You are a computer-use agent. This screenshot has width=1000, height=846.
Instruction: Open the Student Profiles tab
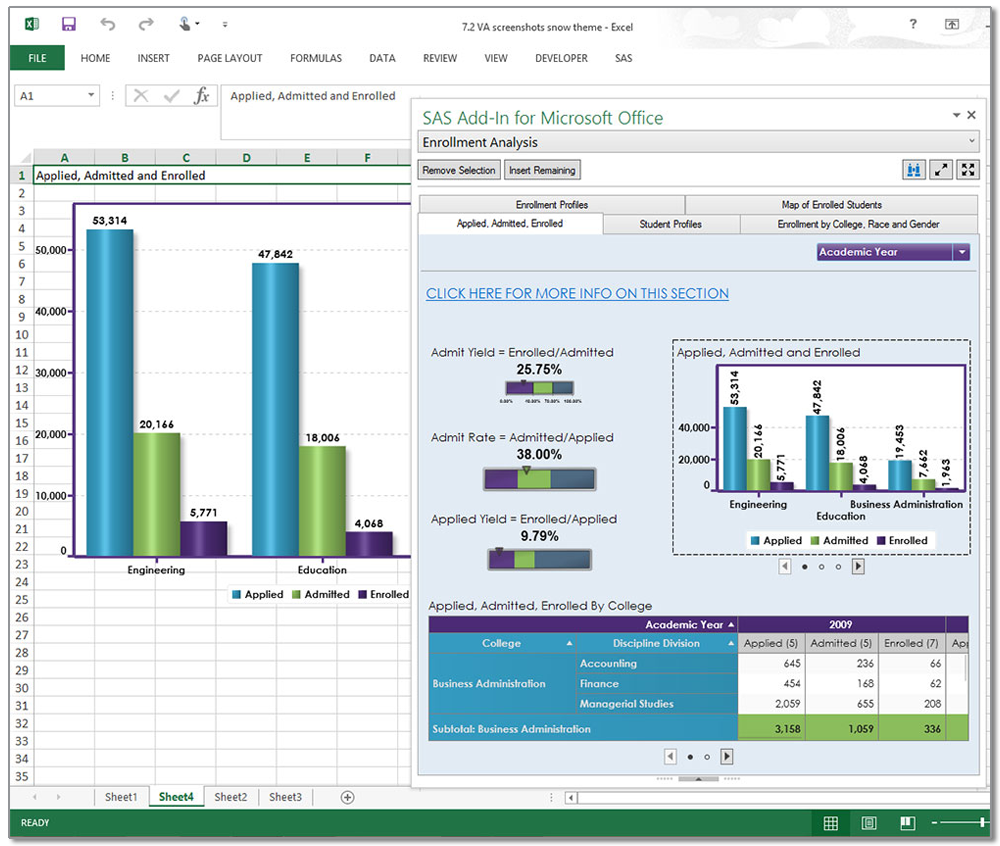tap(670, 224)
